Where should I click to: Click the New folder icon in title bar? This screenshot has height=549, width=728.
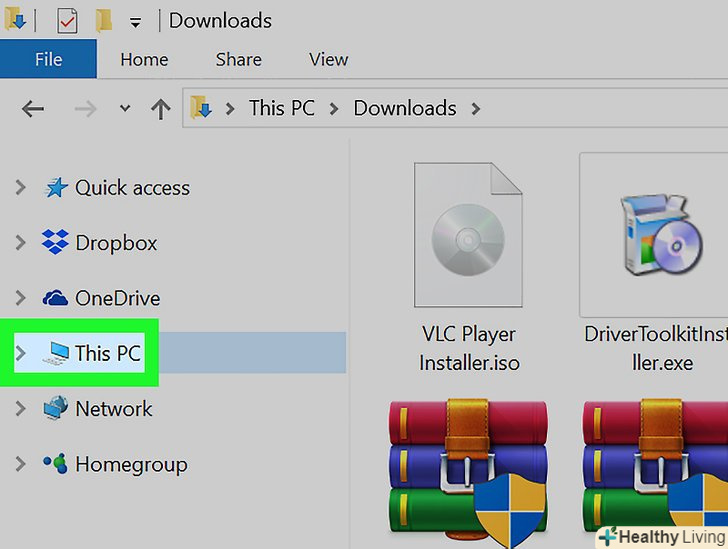coord(104,20)
